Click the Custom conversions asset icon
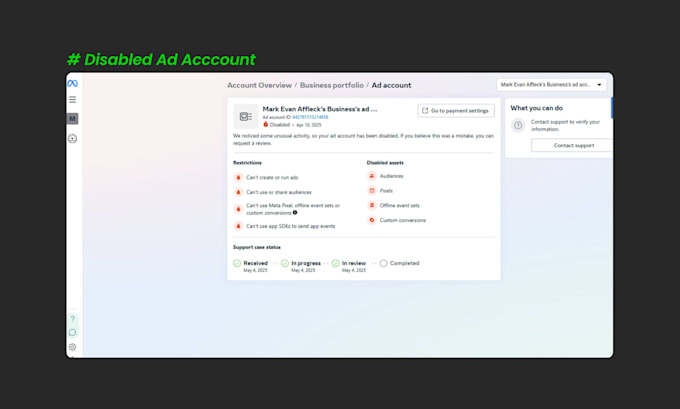Viewport: 680px width, 409px height. (x=372, y=220)
